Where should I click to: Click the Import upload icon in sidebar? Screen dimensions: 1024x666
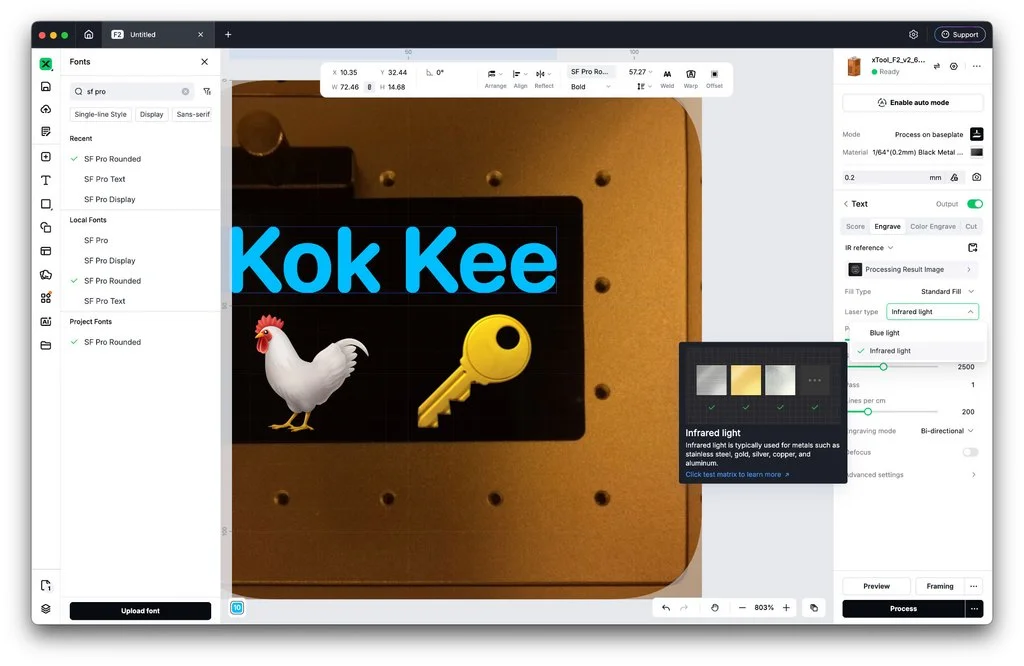(46, 109)
